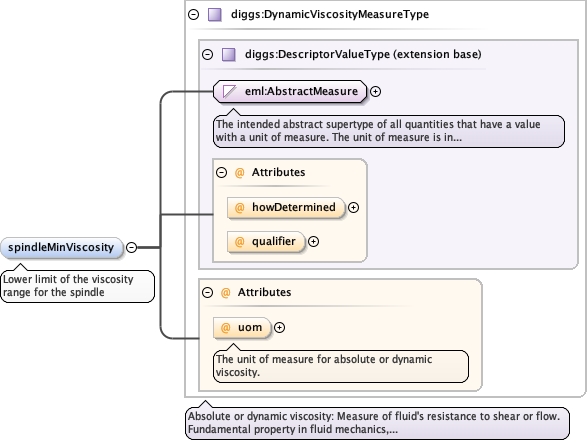
Task: Click the @ icon of the uom attribute
Action: (x=225, y=327)
